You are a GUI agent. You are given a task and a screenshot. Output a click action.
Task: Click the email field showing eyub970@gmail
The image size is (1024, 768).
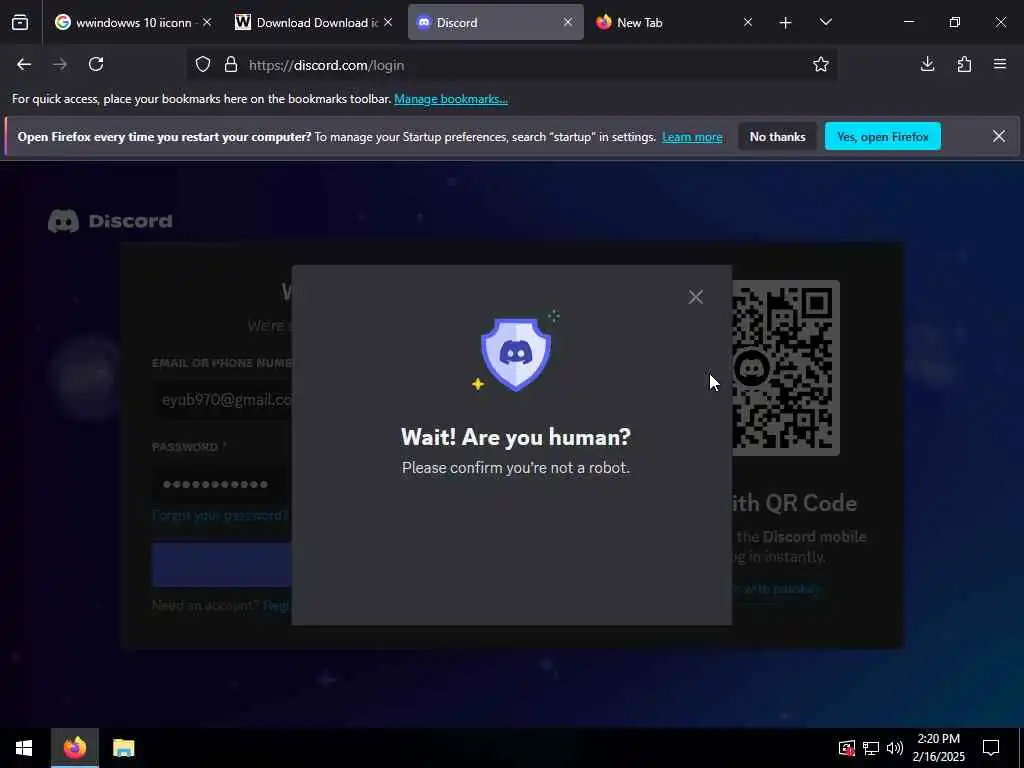pyautogui.click(x=222, y=400)
